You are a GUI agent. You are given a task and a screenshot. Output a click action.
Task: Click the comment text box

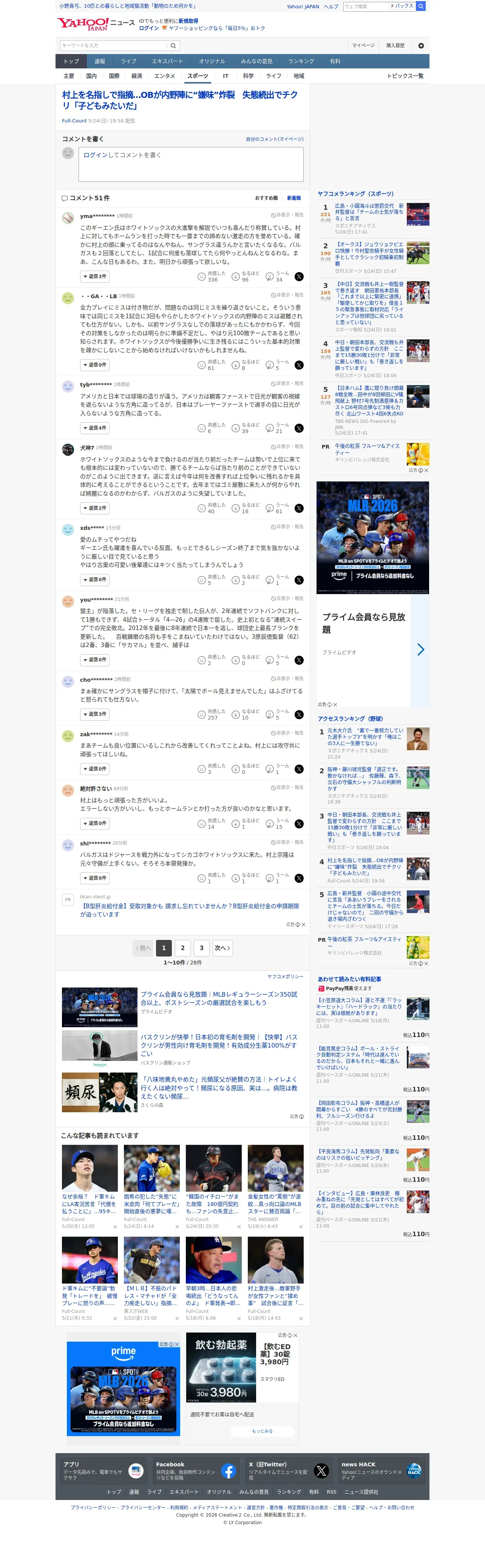click(191, 164)
